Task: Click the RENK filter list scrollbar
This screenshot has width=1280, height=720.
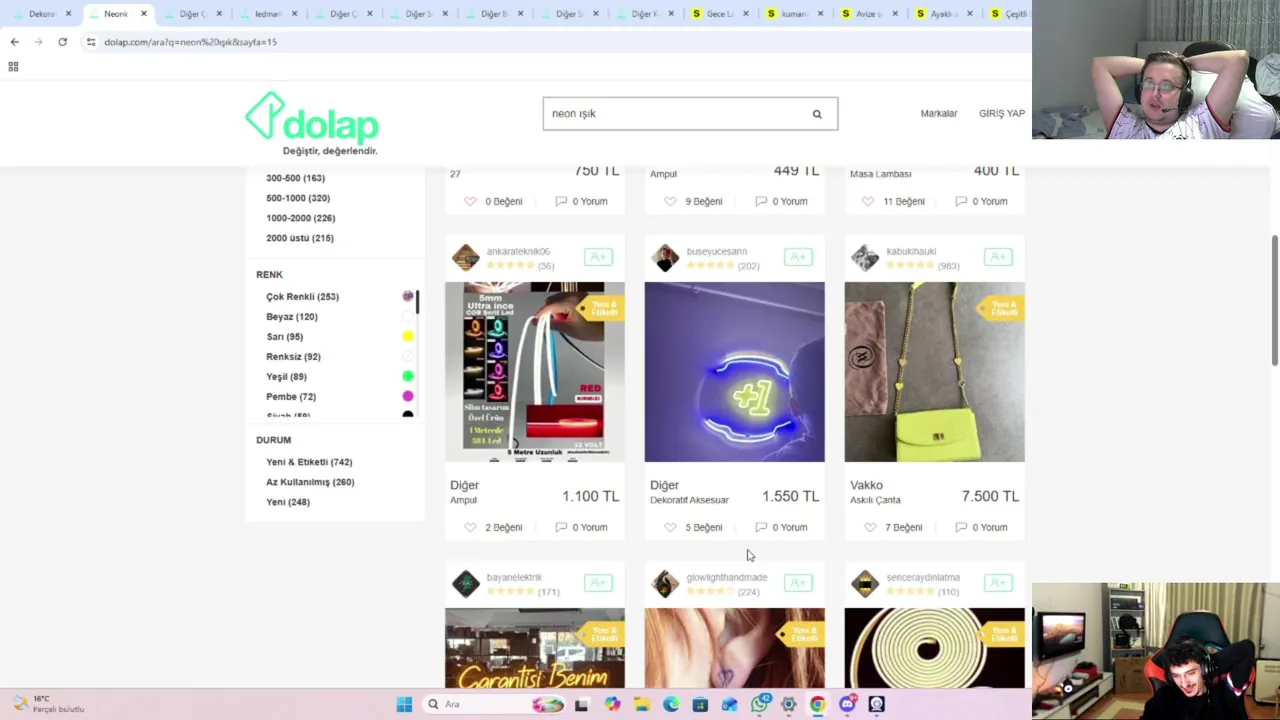Action: click(417, 300)
